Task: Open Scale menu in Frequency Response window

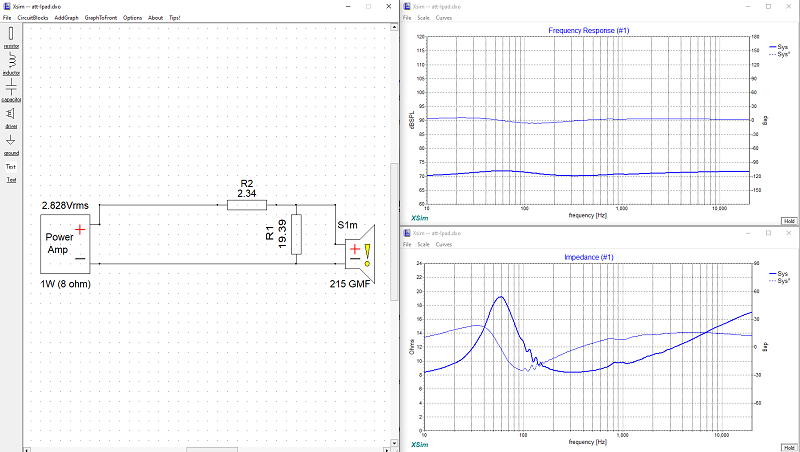Action: pos(423,17)
